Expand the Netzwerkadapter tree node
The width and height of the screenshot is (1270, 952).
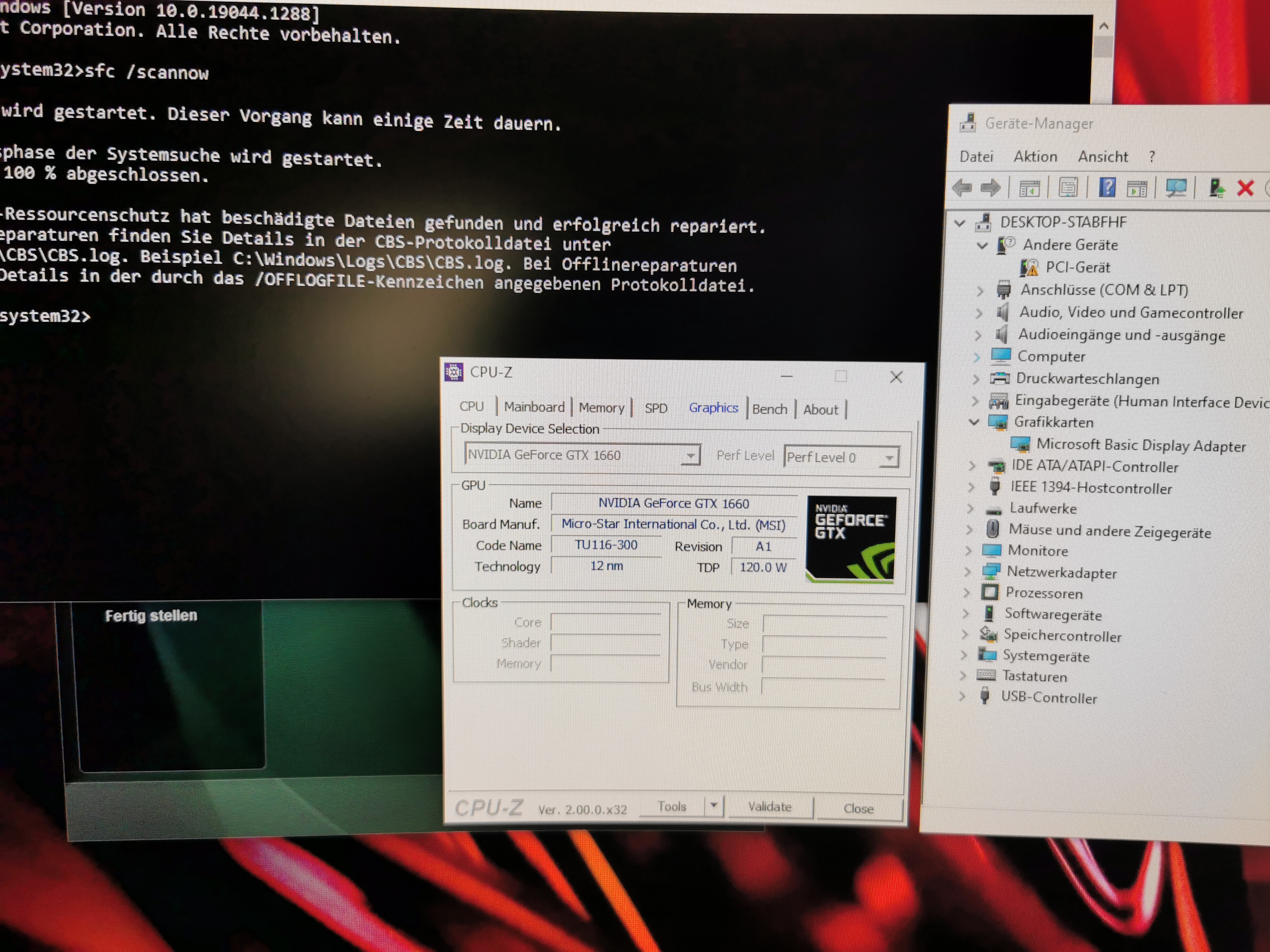967,572
